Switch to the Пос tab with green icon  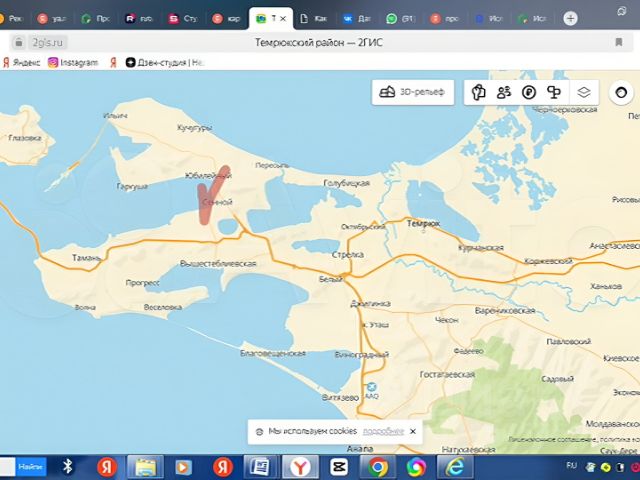click(x=96, y=18)
